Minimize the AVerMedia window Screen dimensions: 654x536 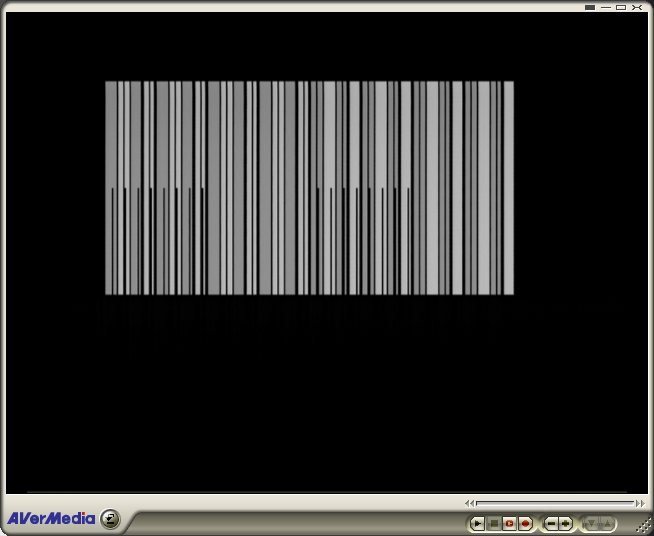(606, 7)
